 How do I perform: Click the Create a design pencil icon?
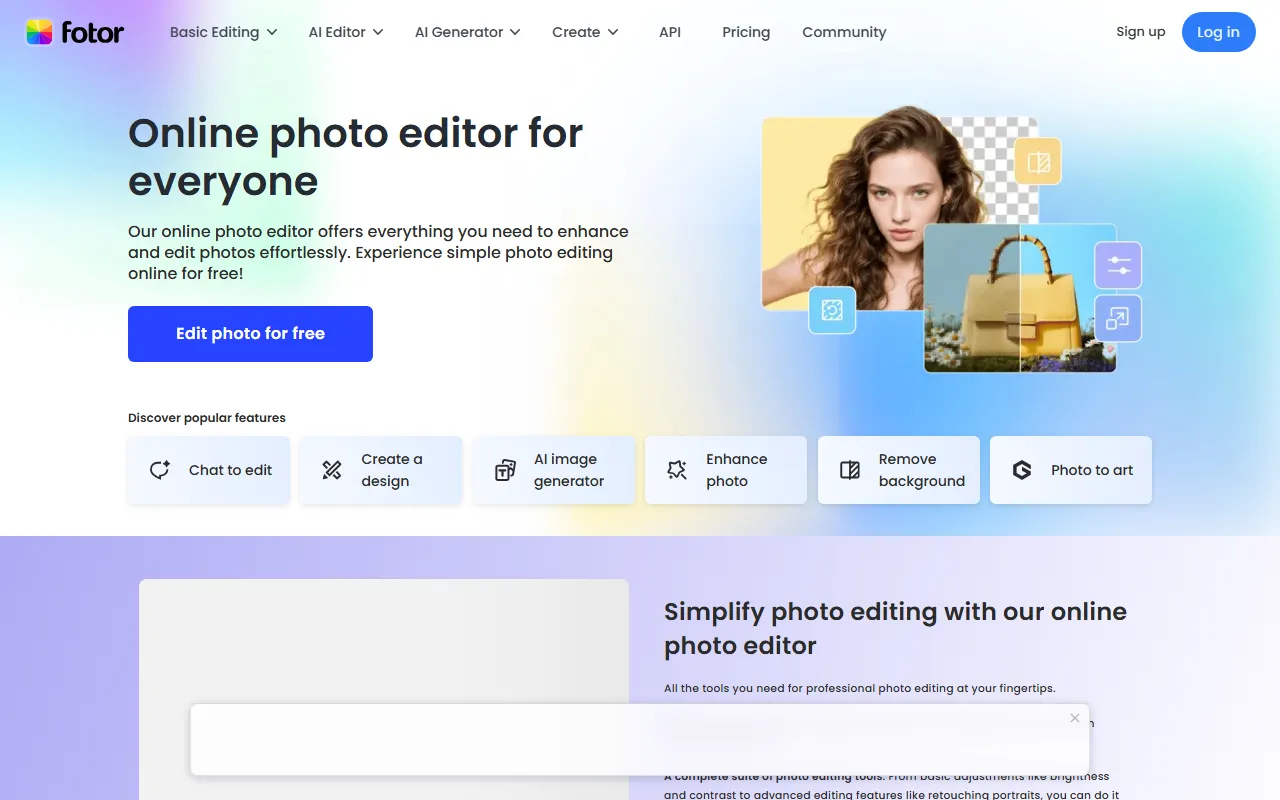[x=332, y=470]
